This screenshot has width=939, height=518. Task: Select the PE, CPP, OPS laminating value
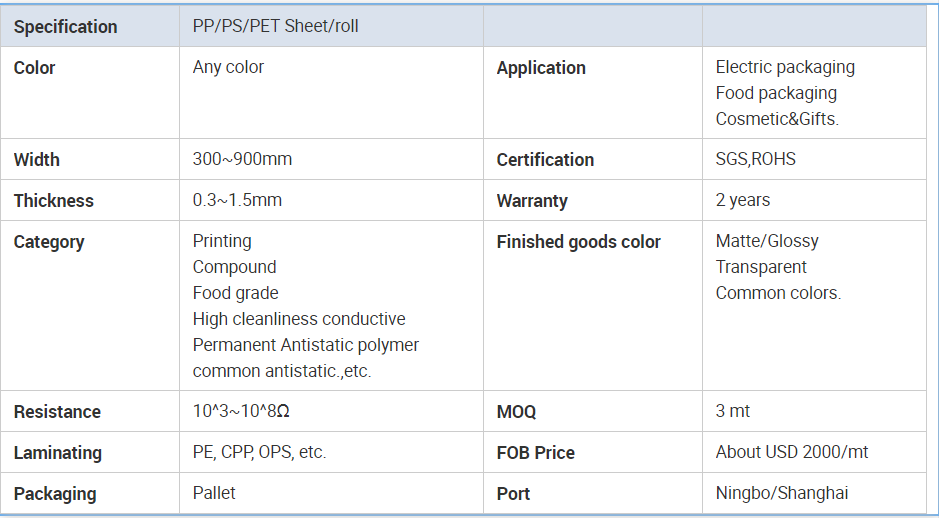pos(259,452)
